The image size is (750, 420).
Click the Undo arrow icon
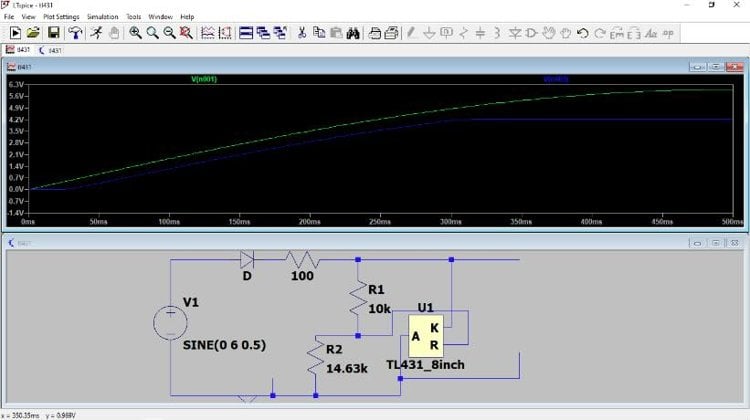coord(583,33)
